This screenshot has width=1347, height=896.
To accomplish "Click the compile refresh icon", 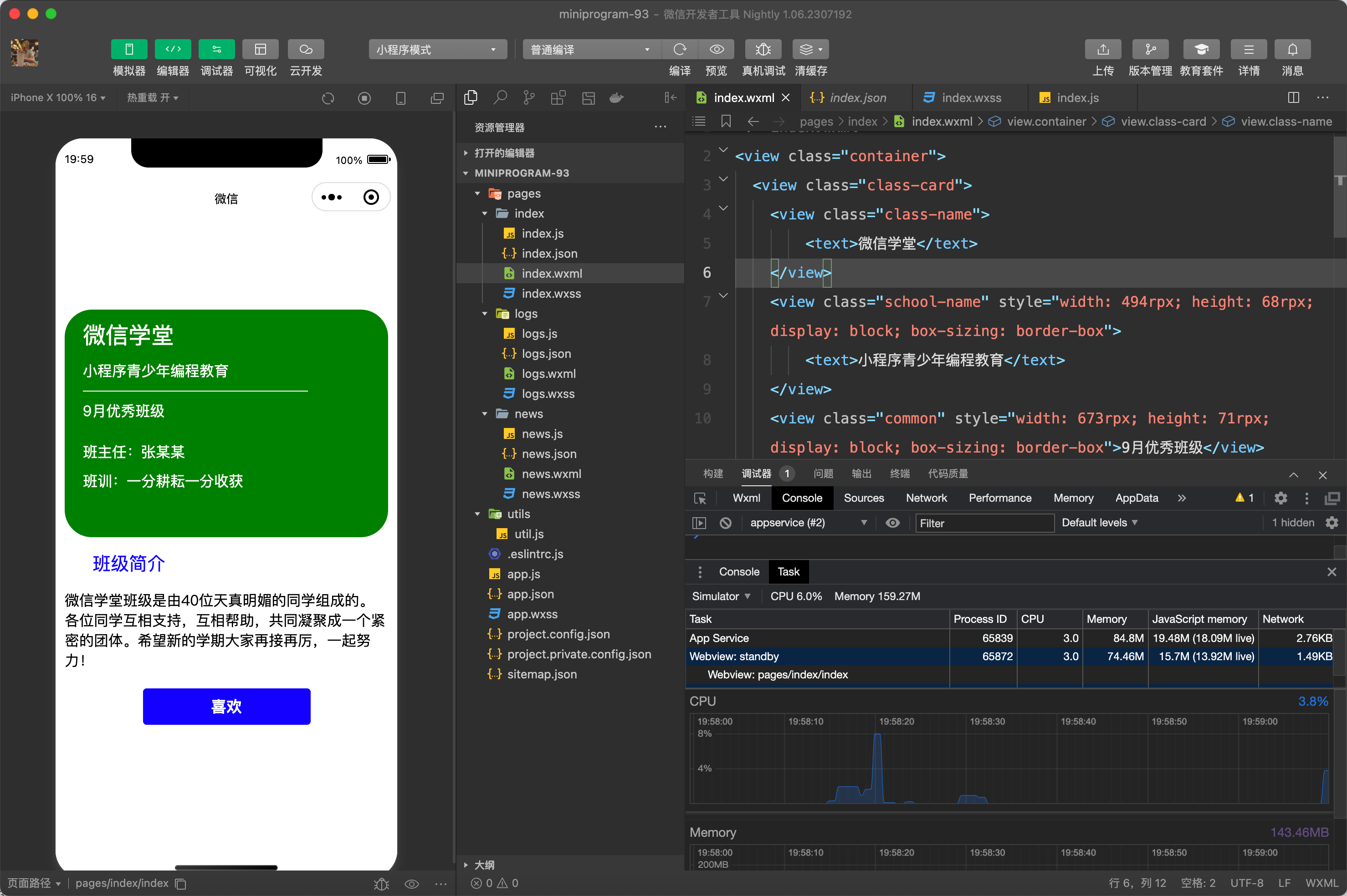I will pos(680,50).
